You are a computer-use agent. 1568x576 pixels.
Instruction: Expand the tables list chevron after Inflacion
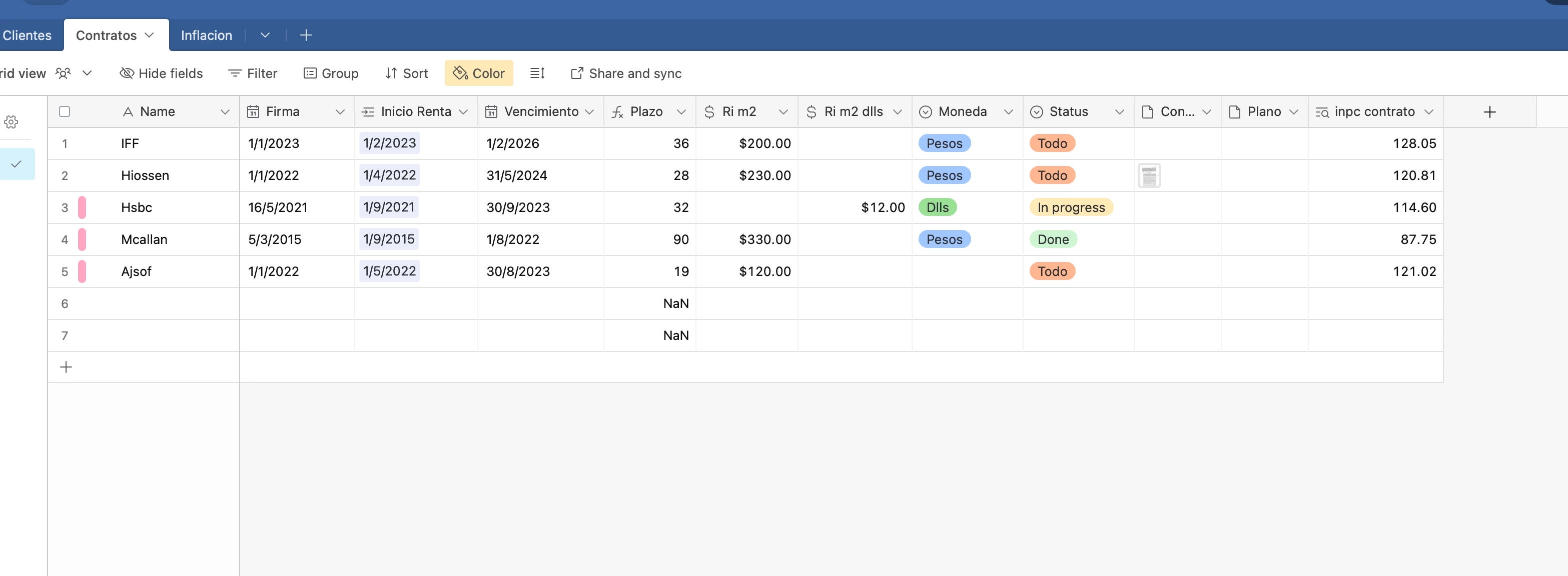pyautogui.click(x=265, y=35)
